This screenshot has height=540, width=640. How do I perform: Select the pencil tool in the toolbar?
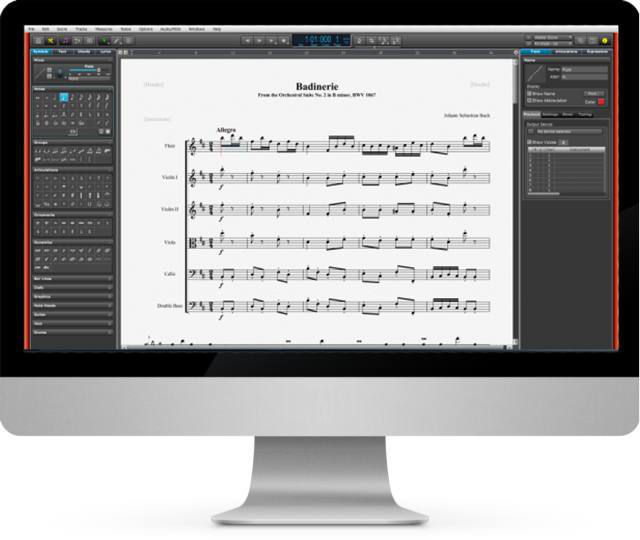tap(117, 41)
